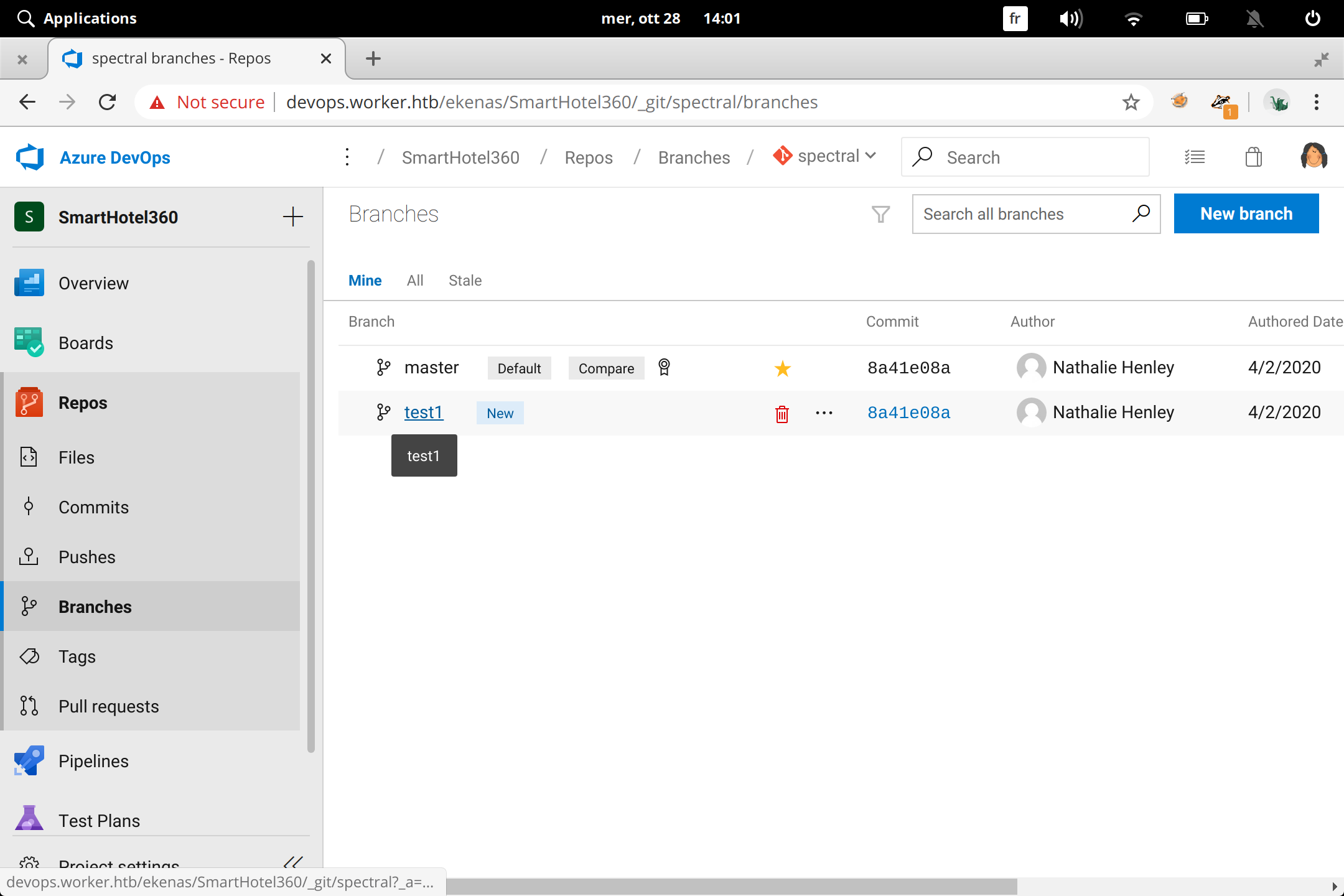Select the Repos icon in the sidebar
This screenshot has width=1344, height=896.
[x=29, y=402]
